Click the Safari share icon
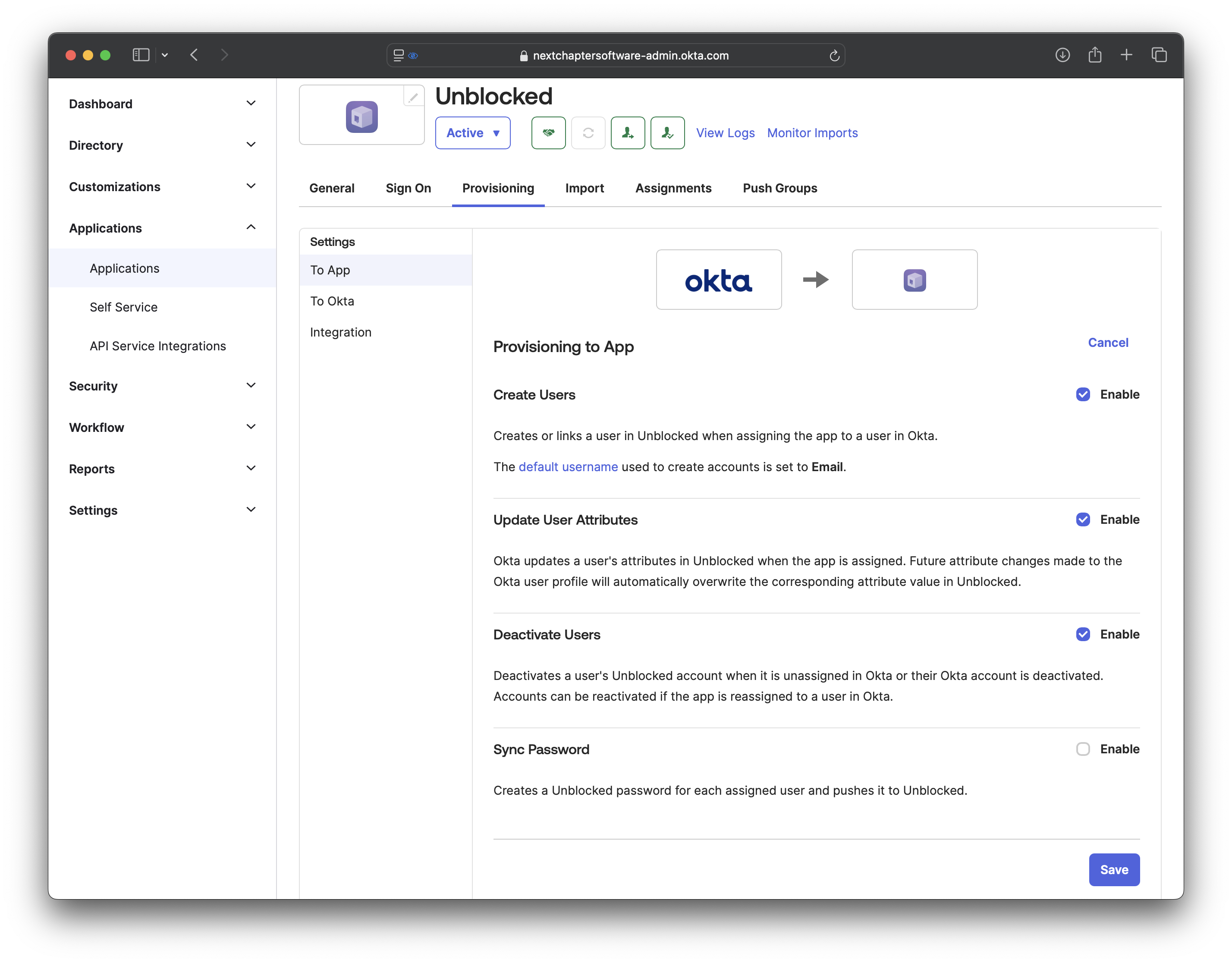Image resolution: width=1232 pixels, height=963 pixels. 1094,55
